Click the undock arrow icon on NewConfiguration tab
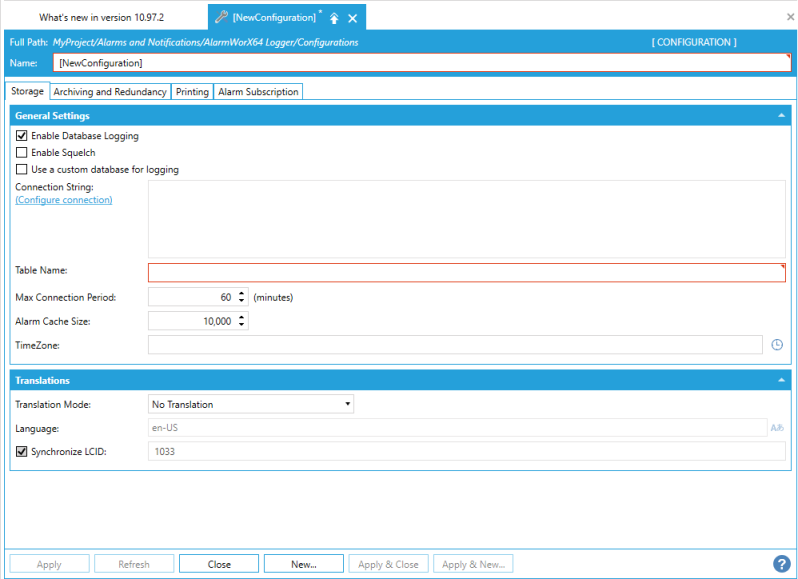 point(334,18)
